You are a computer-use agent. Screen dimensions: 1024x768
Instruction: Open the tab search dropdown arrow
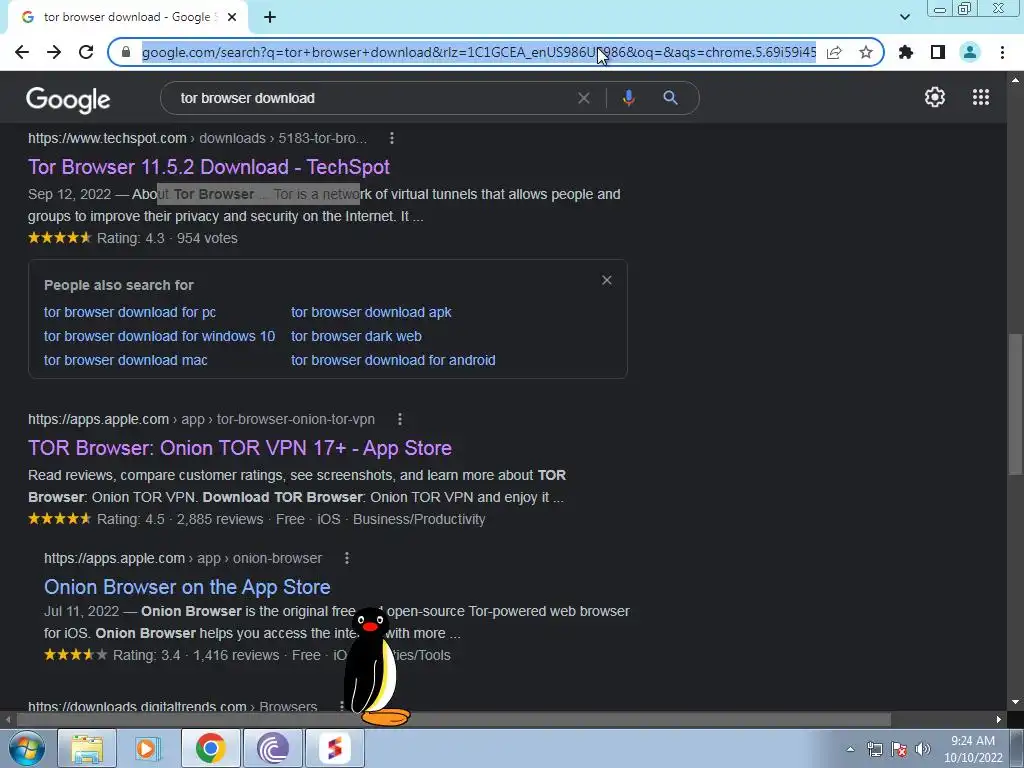point(904,17)
